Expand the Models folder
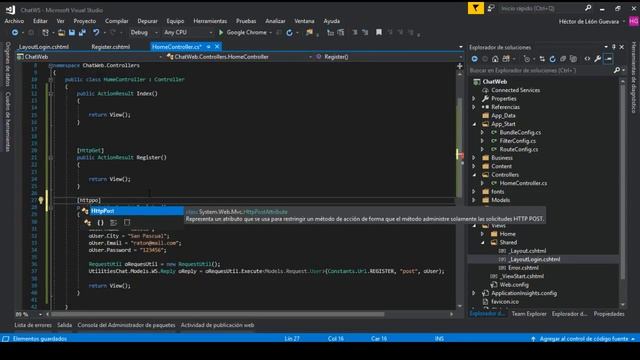640x360 pixels. click(474, 200)
